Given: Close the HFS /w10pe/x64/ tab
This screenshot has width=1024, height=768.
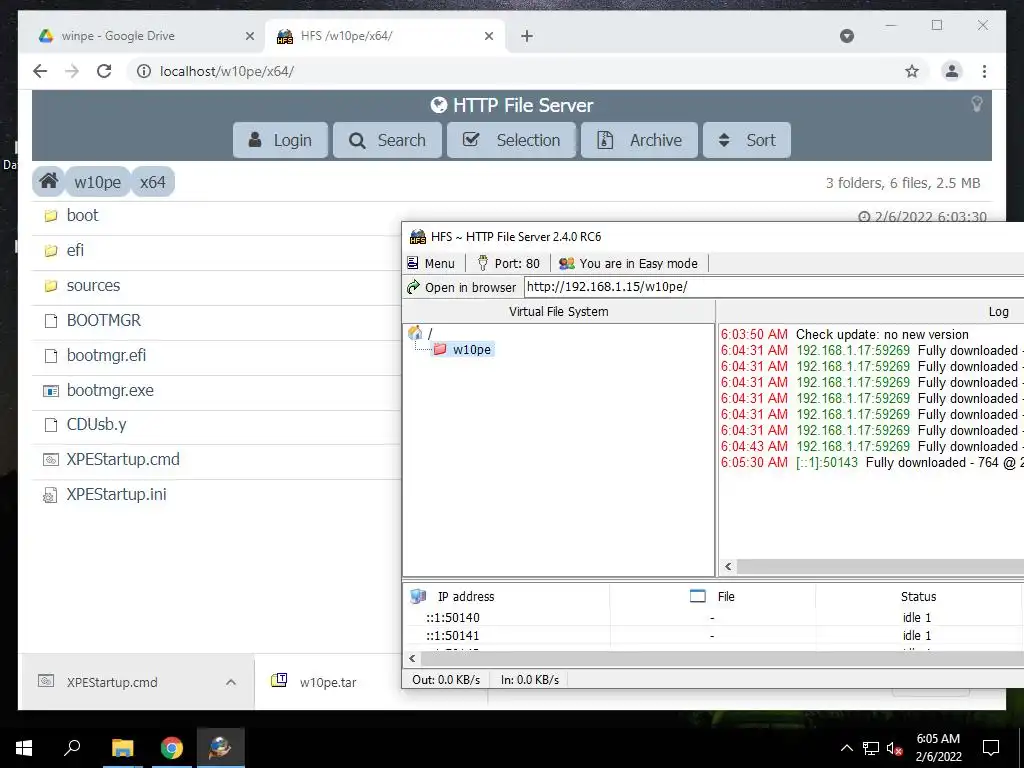Looking at the screenshot, I should coord(488,36).
